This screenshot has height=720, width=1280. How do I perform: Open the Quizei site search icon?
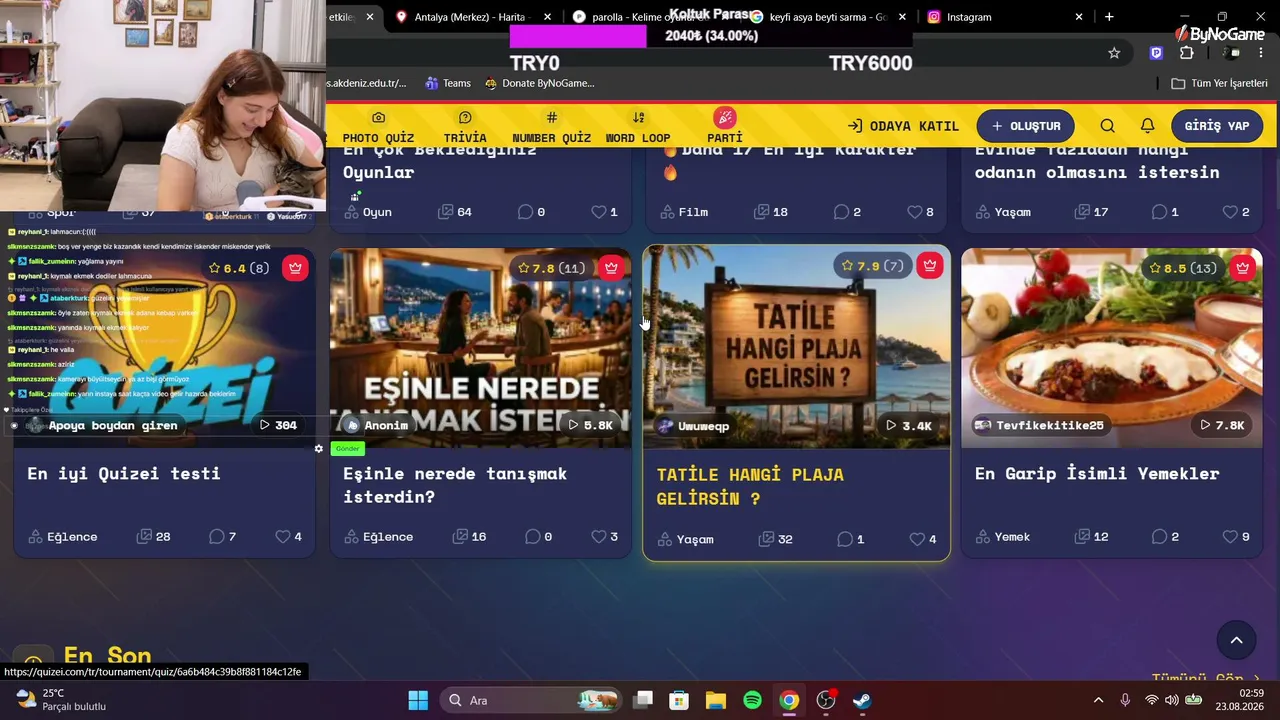pyautogui.click(x=1107, y=126)
